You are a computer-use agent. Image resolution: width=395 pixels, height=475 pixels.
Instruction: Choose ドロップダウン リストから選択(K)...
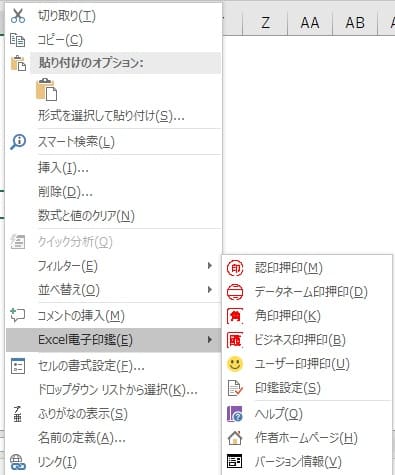click(118, 390)
